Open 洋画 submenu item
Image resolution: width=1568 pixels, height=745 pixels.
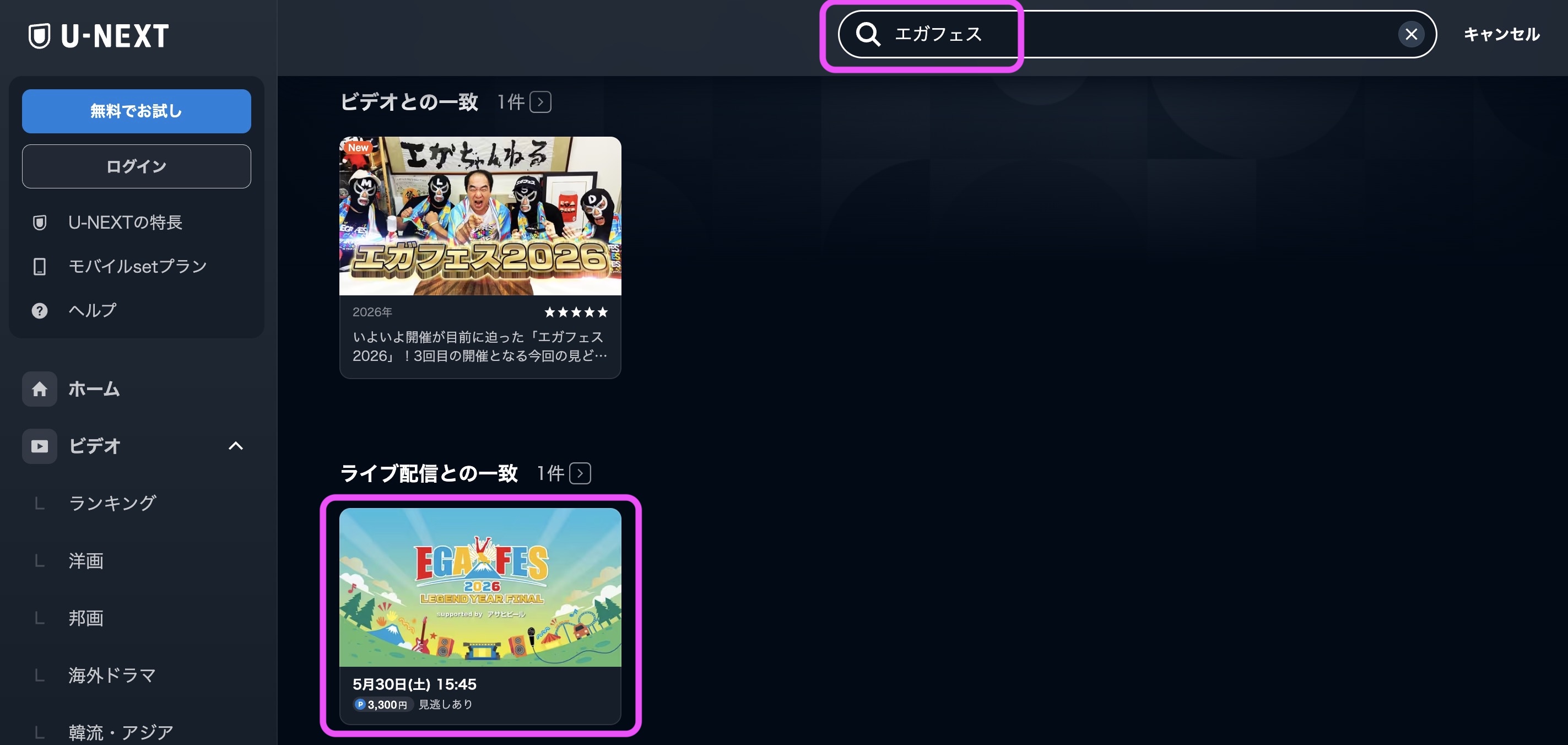point(86,560)
